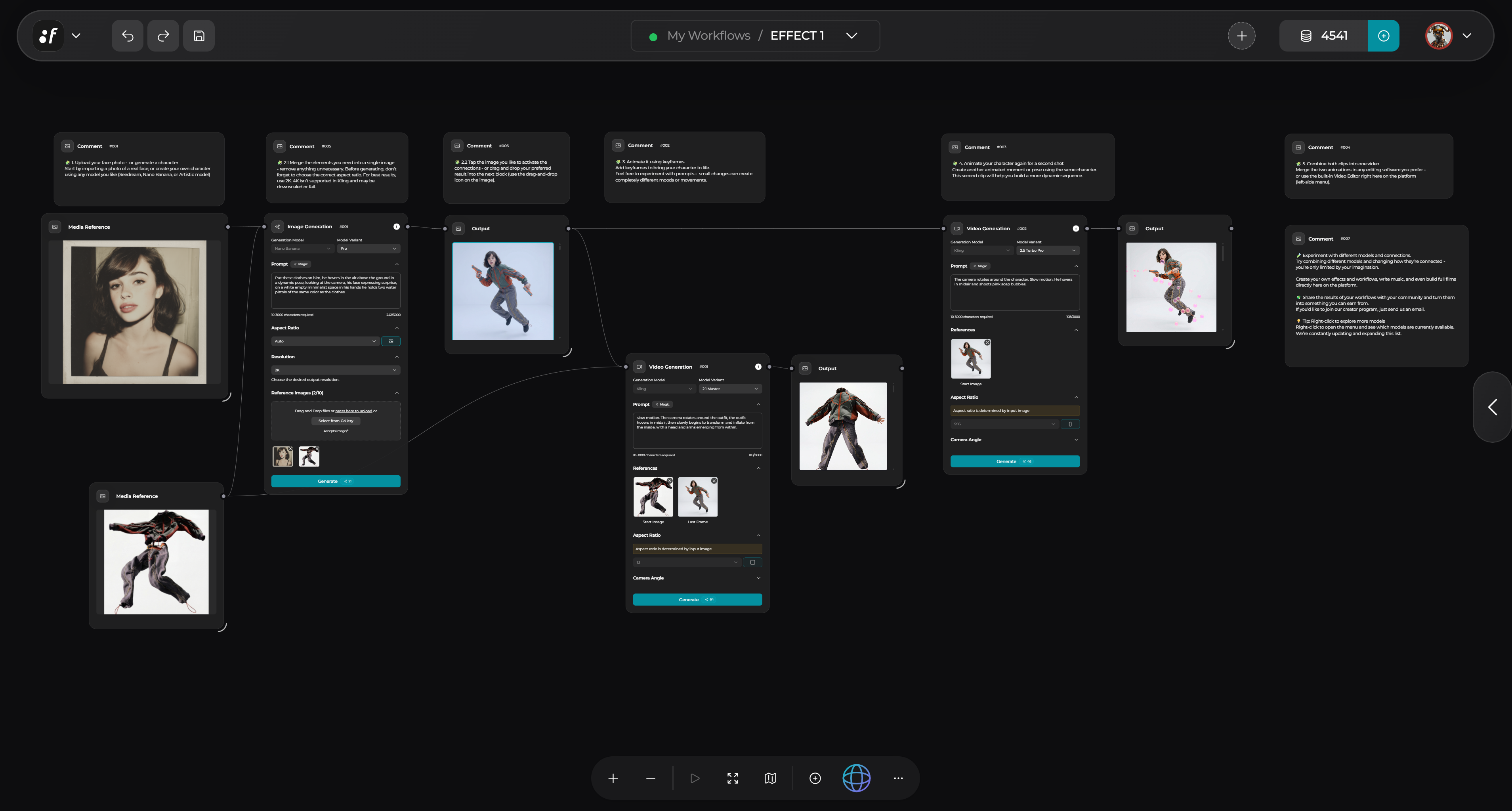Toggle Magic on Video Generation #001 prompt
The image size is (1512, 811).
[662, 404]
